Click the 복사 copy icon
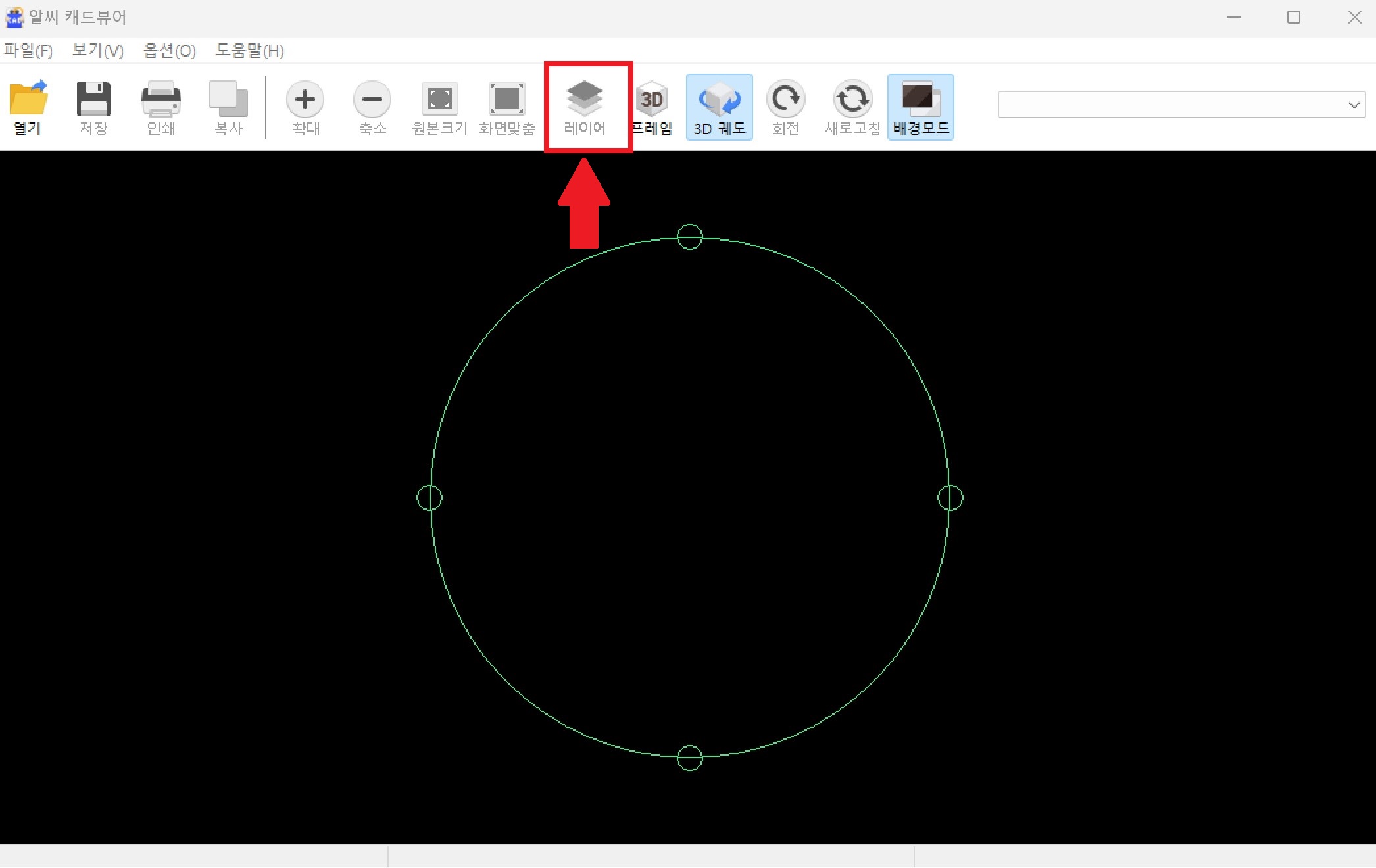 click(x=228, y=107)
